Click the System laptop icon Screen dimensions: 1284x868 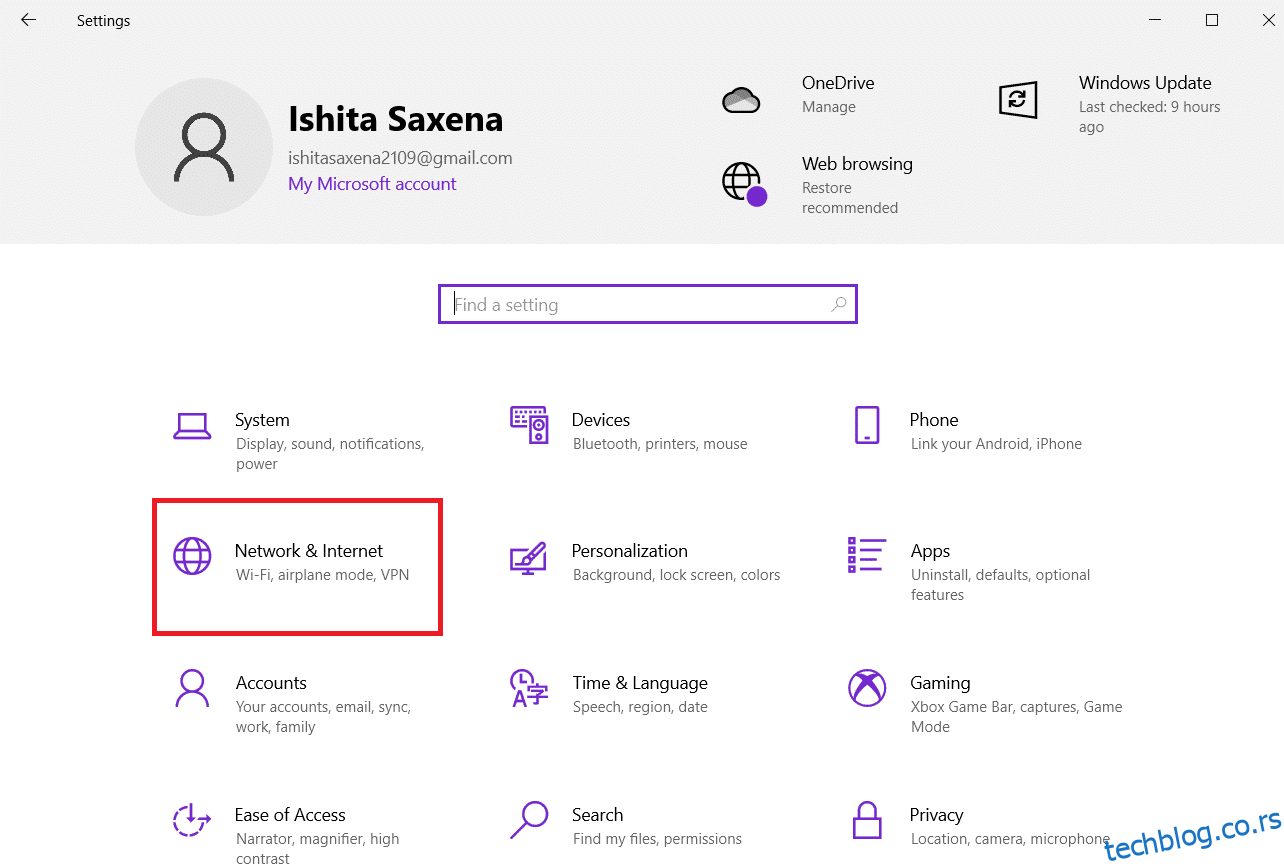tap(192, 427)
